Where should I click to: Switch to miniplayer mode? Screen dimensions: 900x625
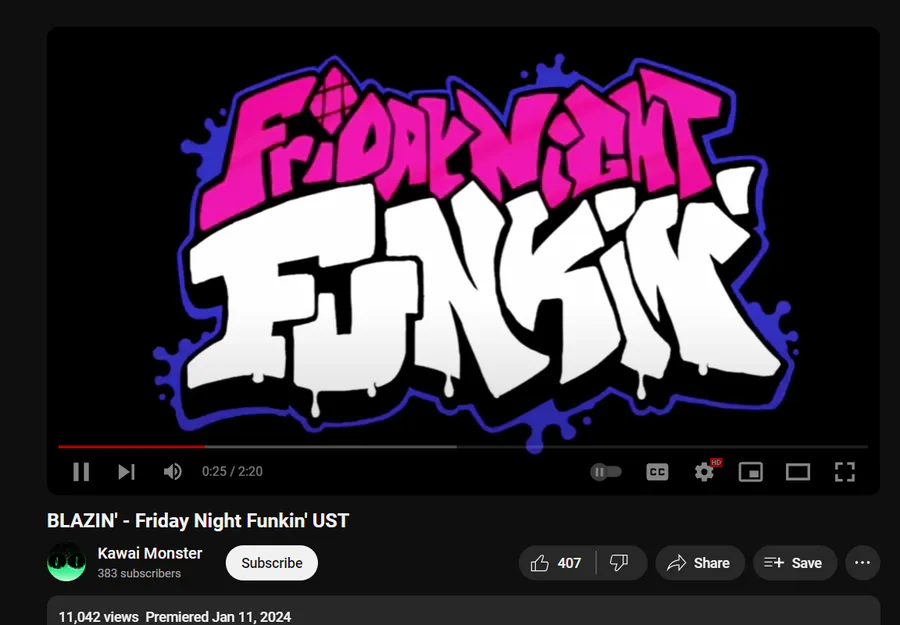click(751, 472)
